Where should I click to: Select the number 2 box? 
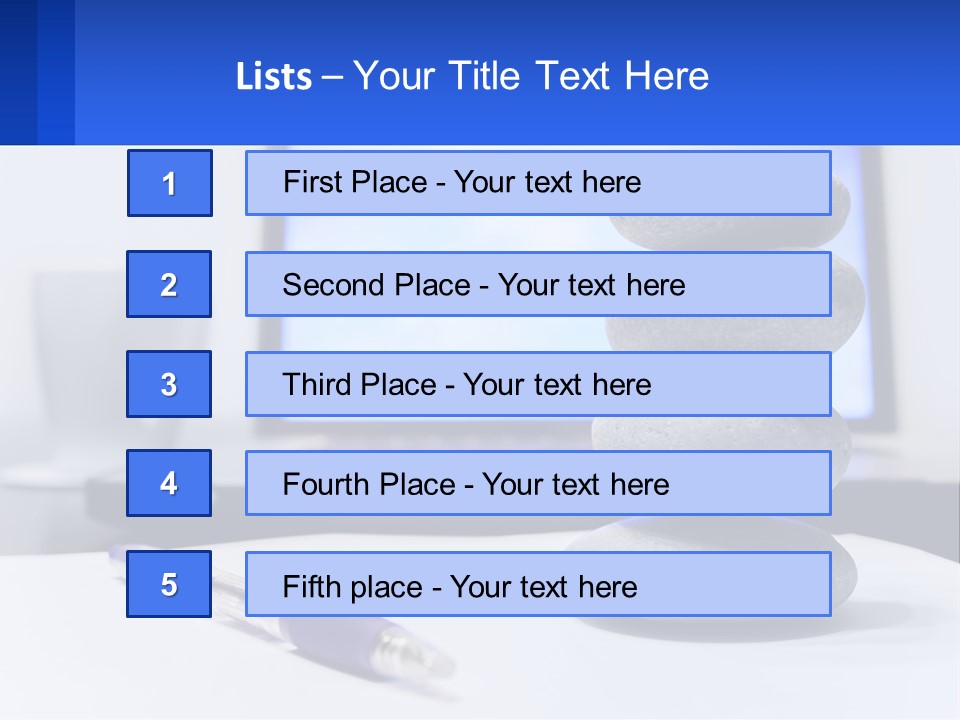(x=169, y=284)
